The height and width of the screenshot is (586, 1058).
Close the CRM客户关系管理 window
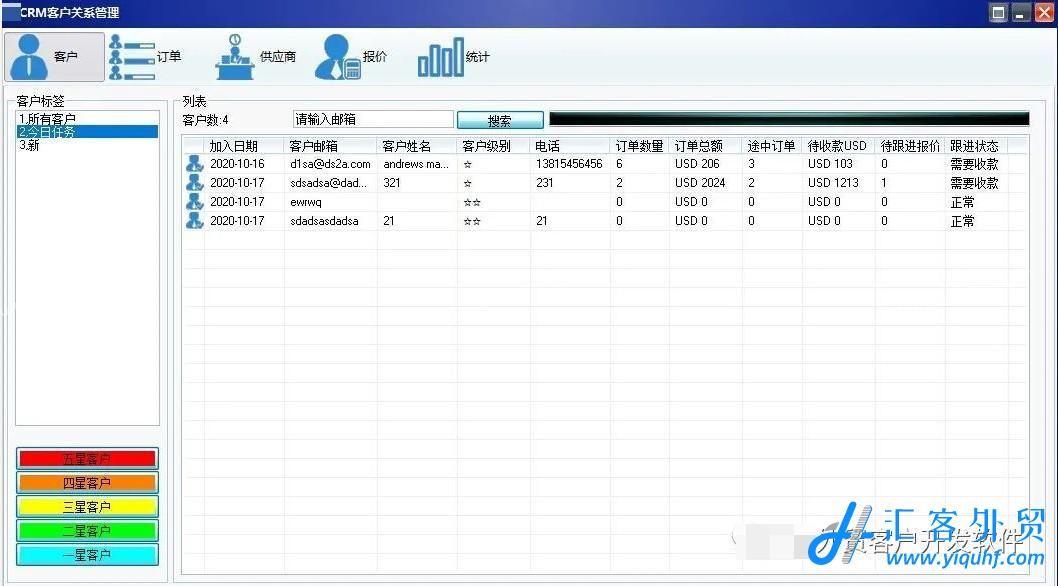[1044, 13]
